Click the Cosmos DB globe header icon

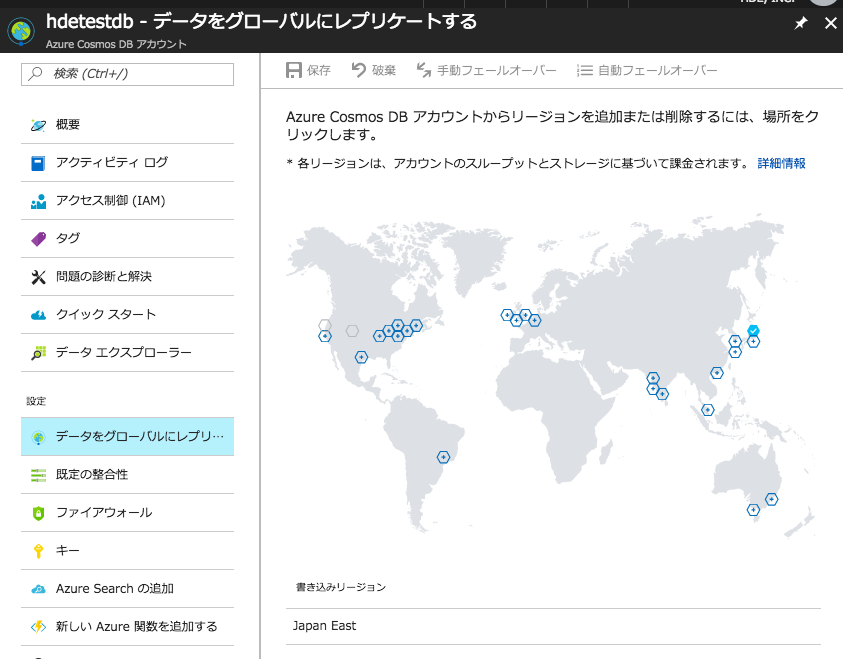pos(21,31)
